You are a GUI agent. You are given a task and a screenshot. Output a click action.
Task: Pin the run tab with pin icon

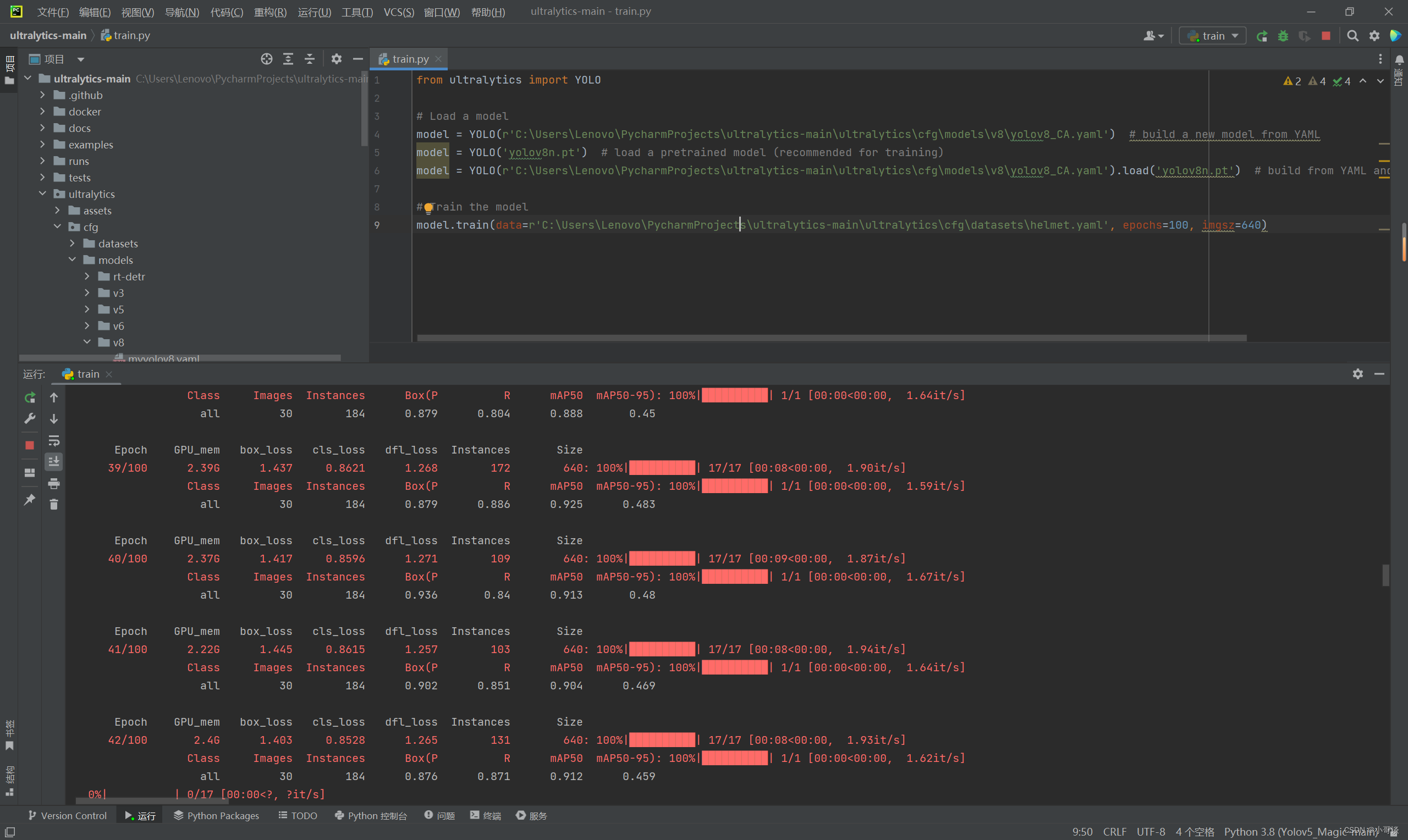[x=30, y=499]
